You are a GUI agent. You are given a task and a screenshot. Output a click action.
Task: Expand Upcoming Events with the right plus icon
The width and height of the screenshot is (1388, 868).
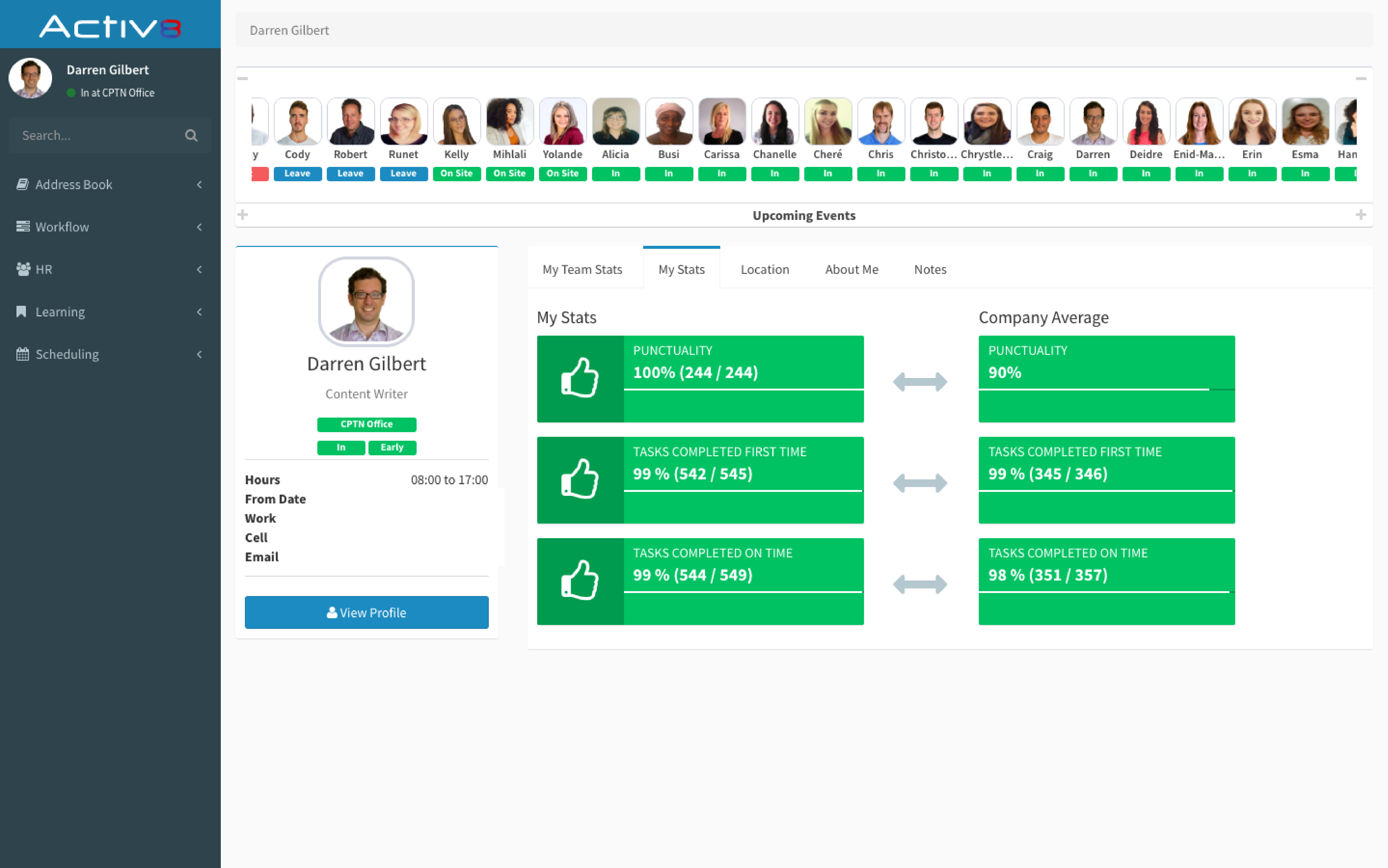[x=1361, y=215]
